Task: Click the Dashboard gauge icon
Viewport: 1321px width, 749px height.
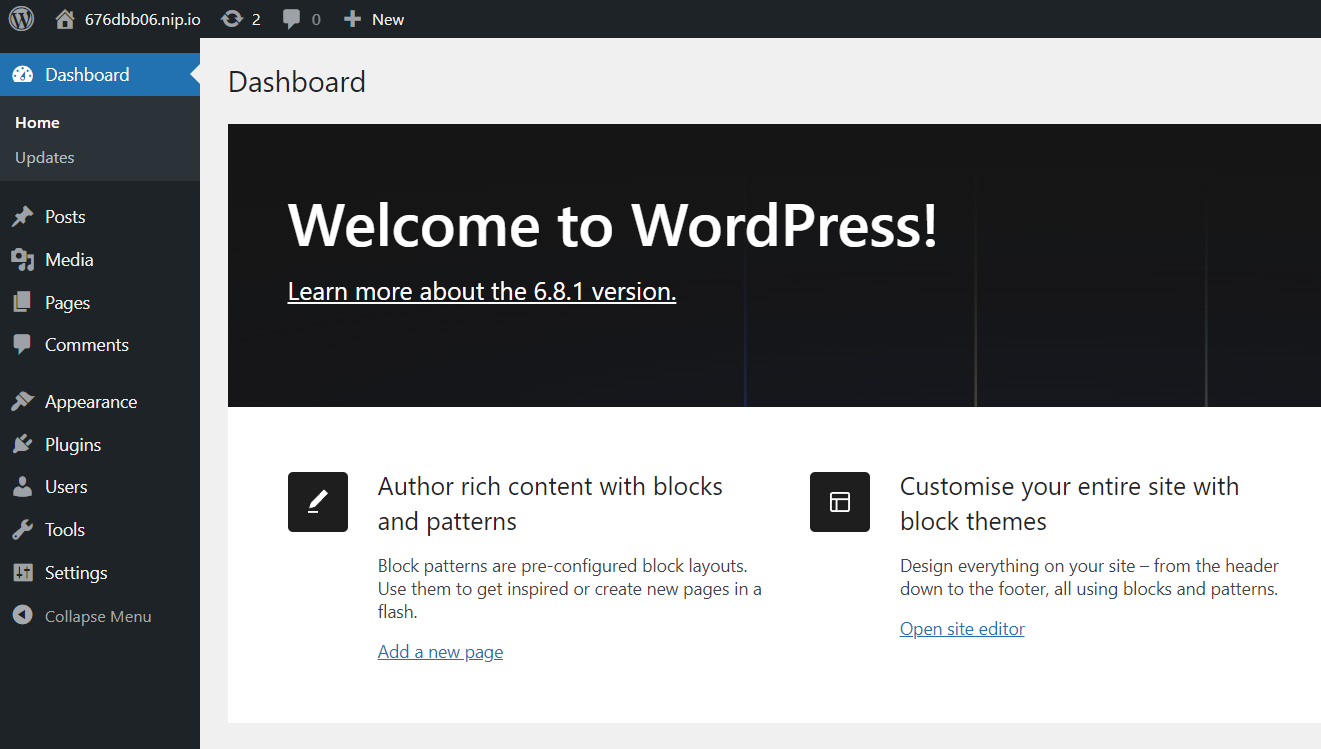Action: point(22,75)
